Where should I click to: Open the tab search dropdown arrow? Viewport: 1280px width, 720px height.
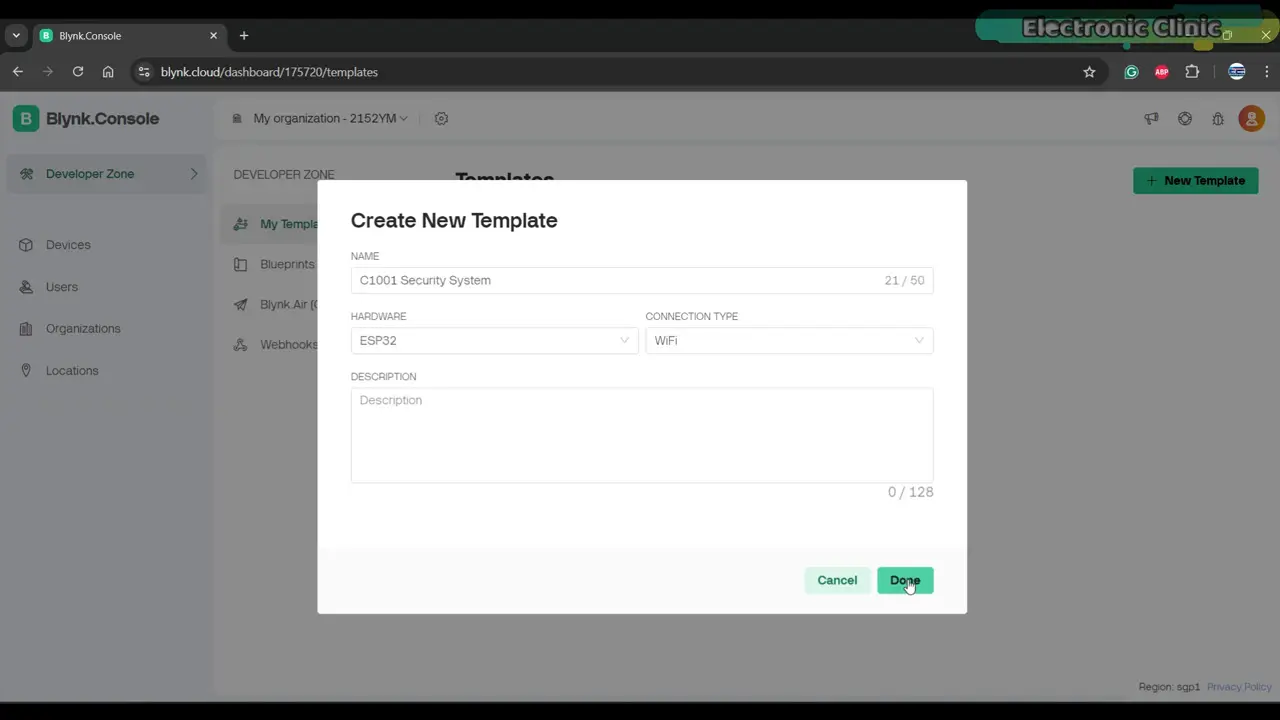(x=16, y=36)
